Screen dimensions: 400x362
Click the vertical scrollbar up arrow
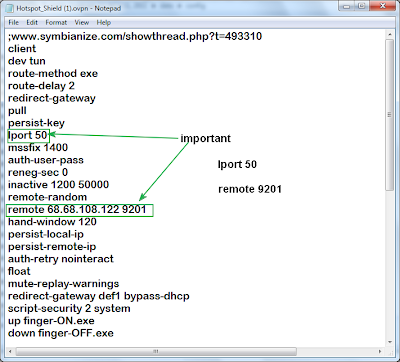pos(390,34)
